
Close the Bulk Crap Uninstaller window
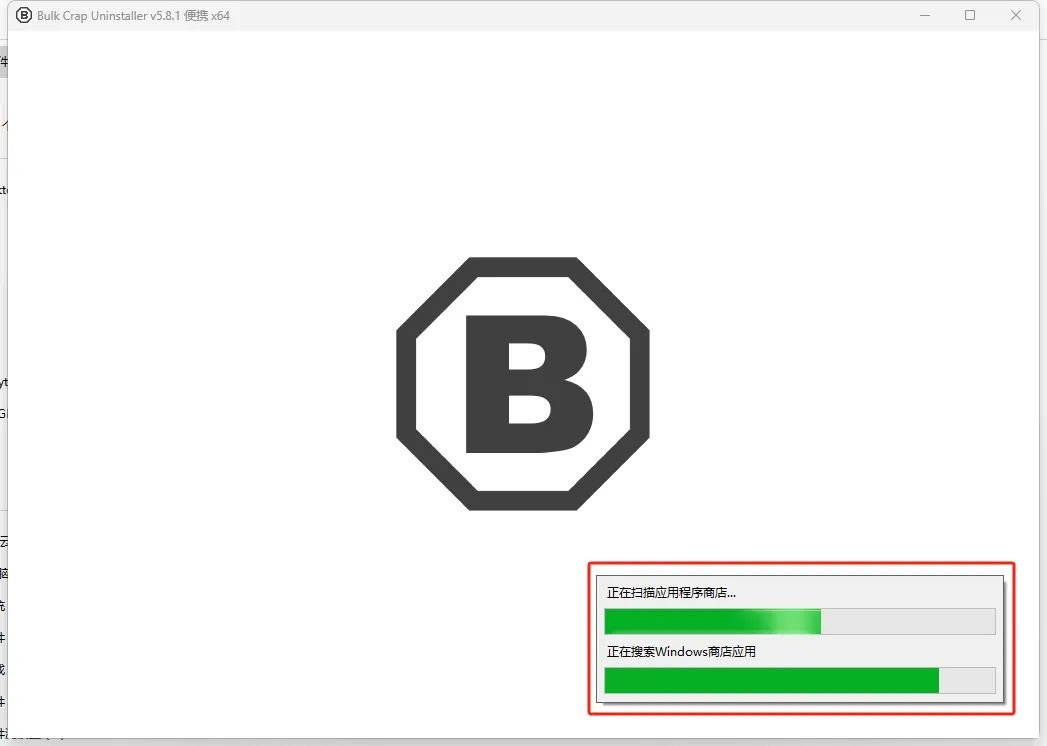click(1016, 15)
